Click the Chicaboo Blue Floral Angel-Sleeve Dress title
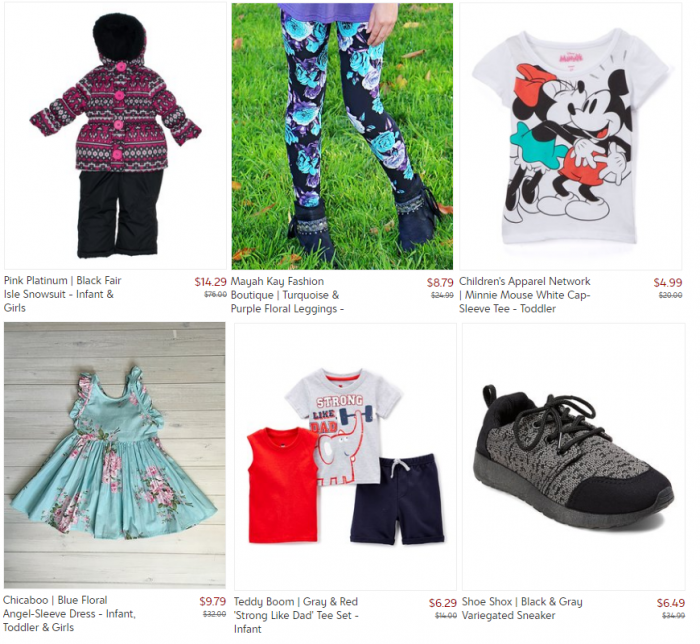The height and width of the screenshot is (644, 700). tap(69, 614)
